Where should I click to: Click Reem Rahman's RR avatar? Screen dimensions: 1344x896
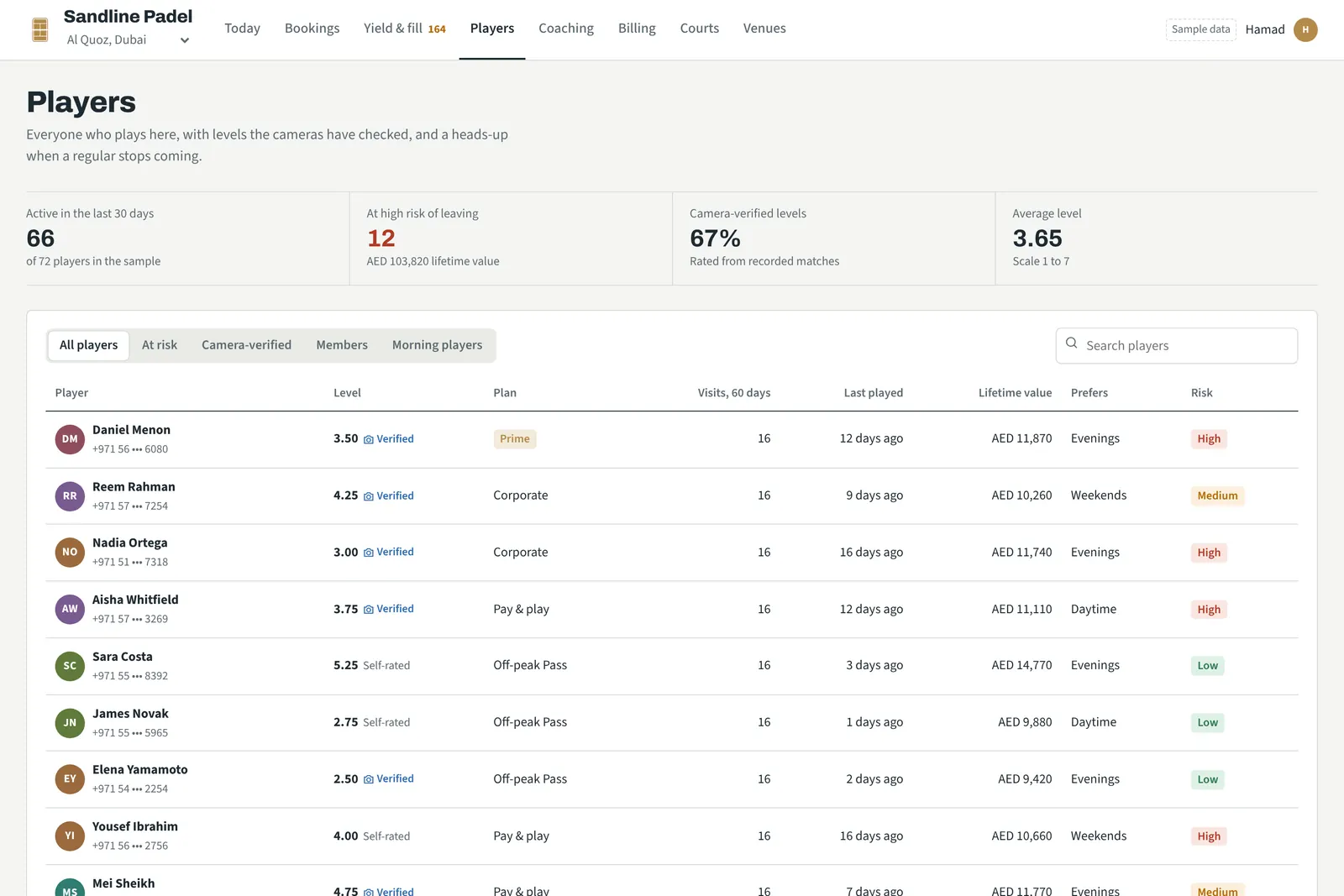70,496
